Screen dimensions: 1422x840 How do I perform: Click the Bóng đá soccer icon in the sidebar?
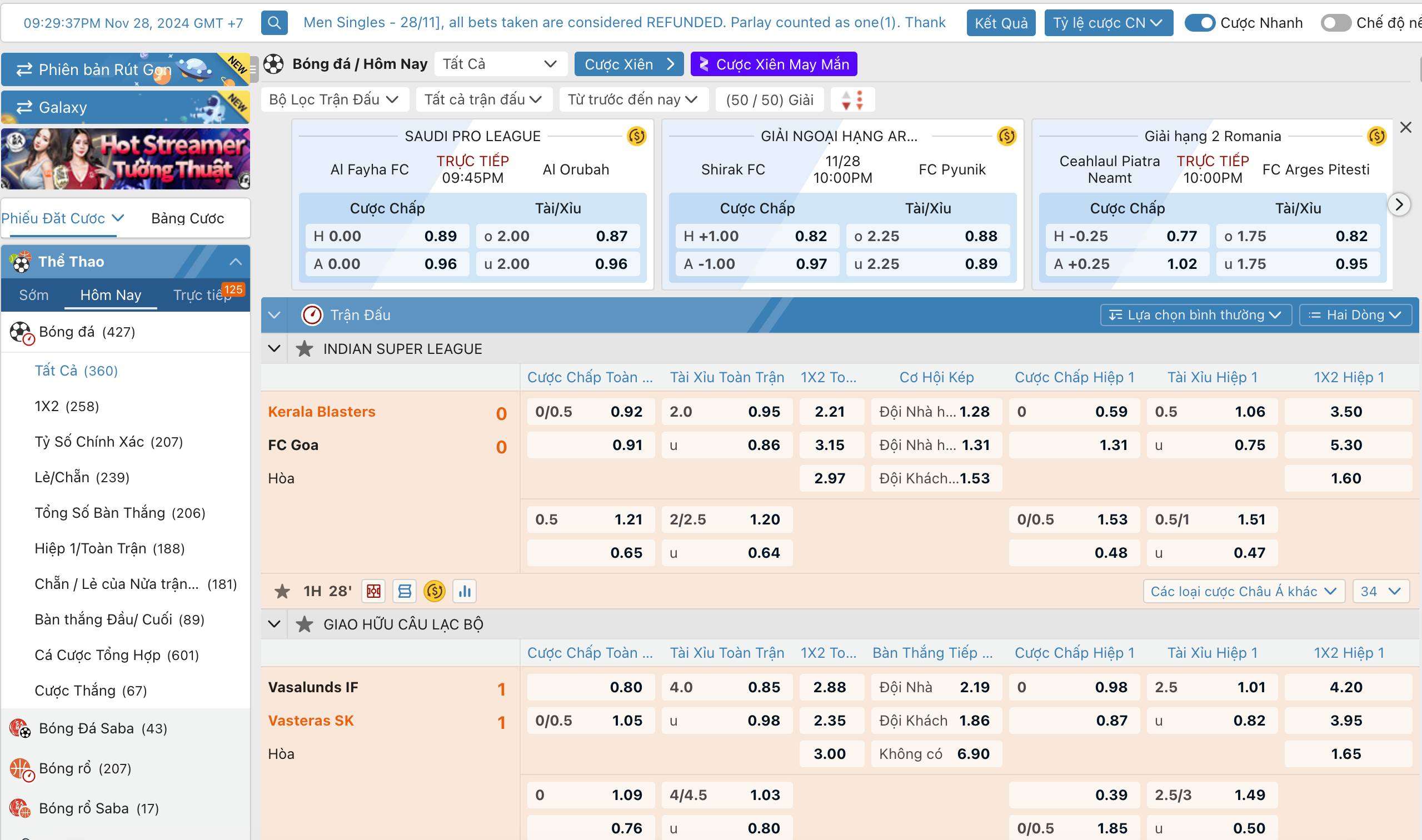(22, 333)
